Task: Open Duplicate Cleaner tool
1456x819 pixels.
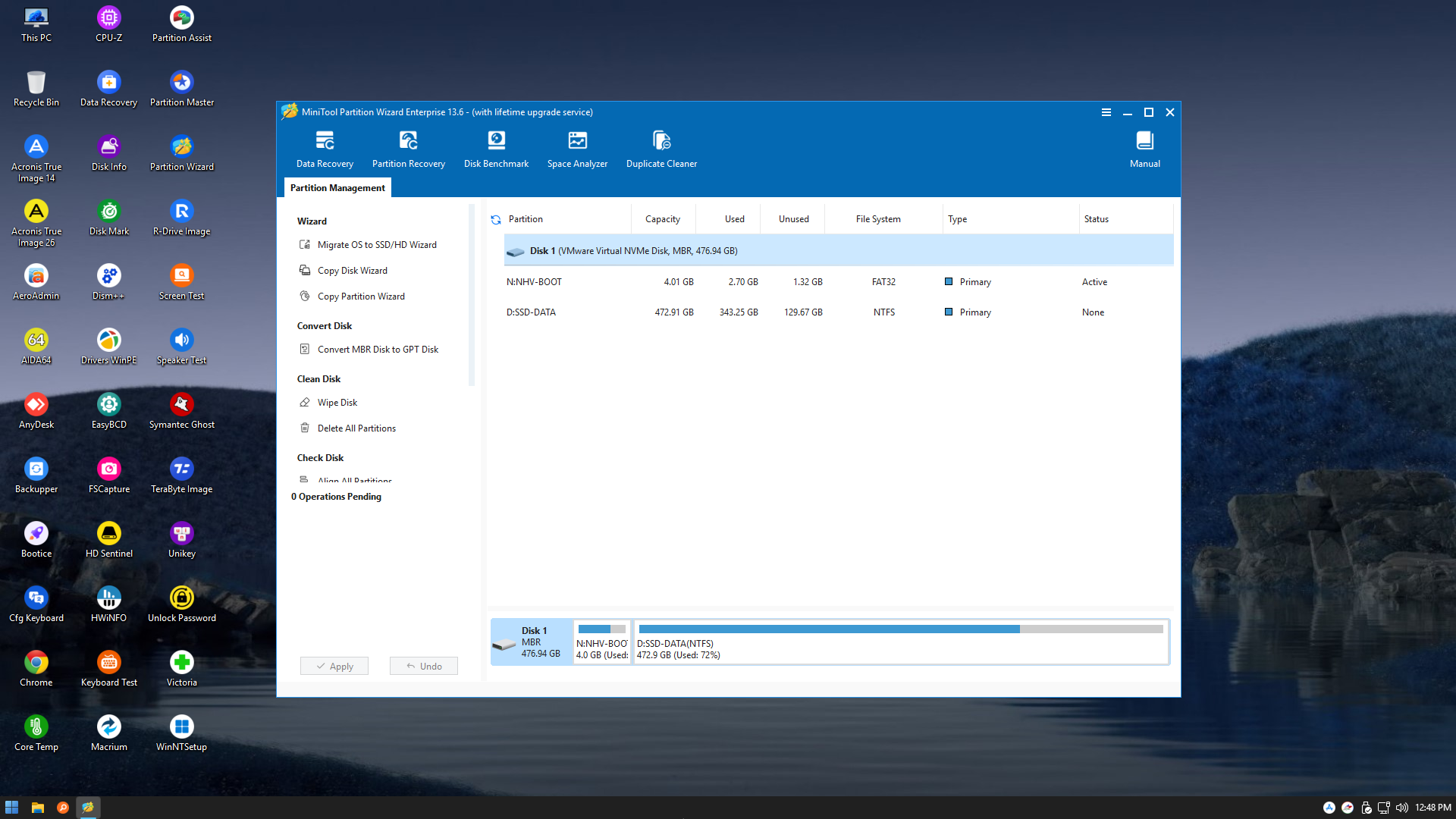Action: [x=661, y=149]
